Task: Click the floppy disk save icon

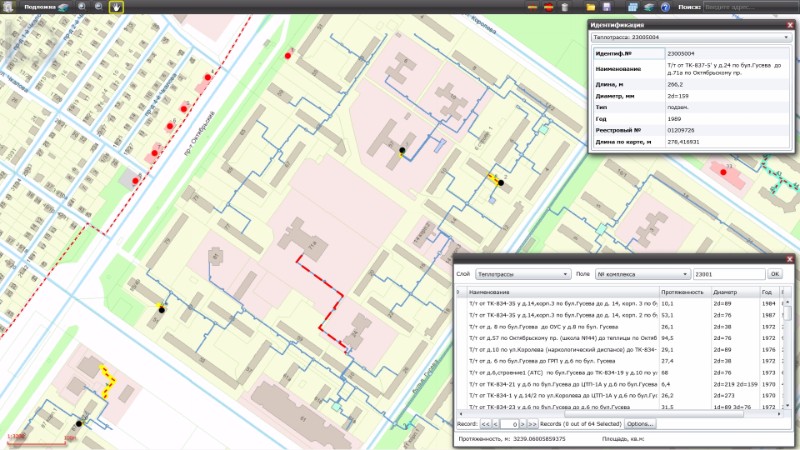Action: (x=606, y=7)
